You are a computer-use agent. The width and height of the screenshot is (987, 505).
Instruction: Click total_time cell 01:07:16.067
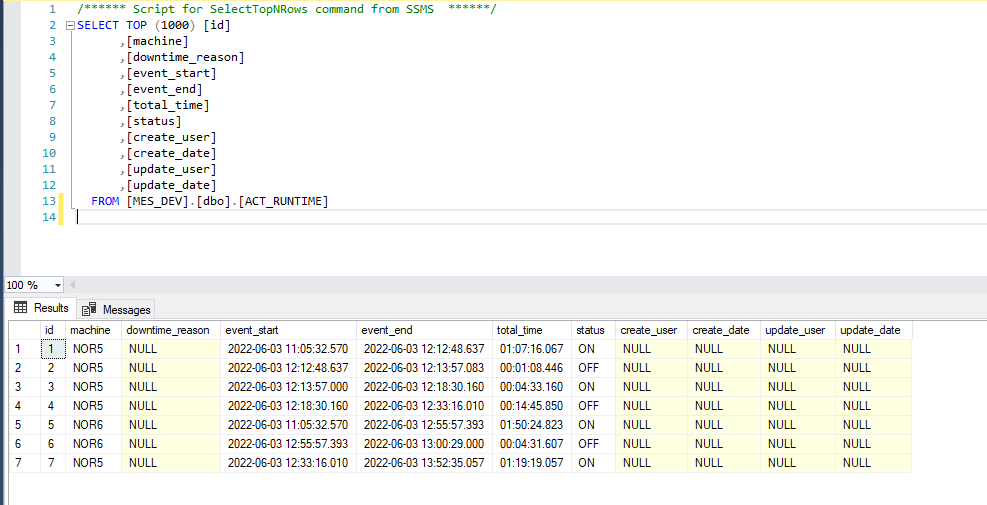[532, 349]
